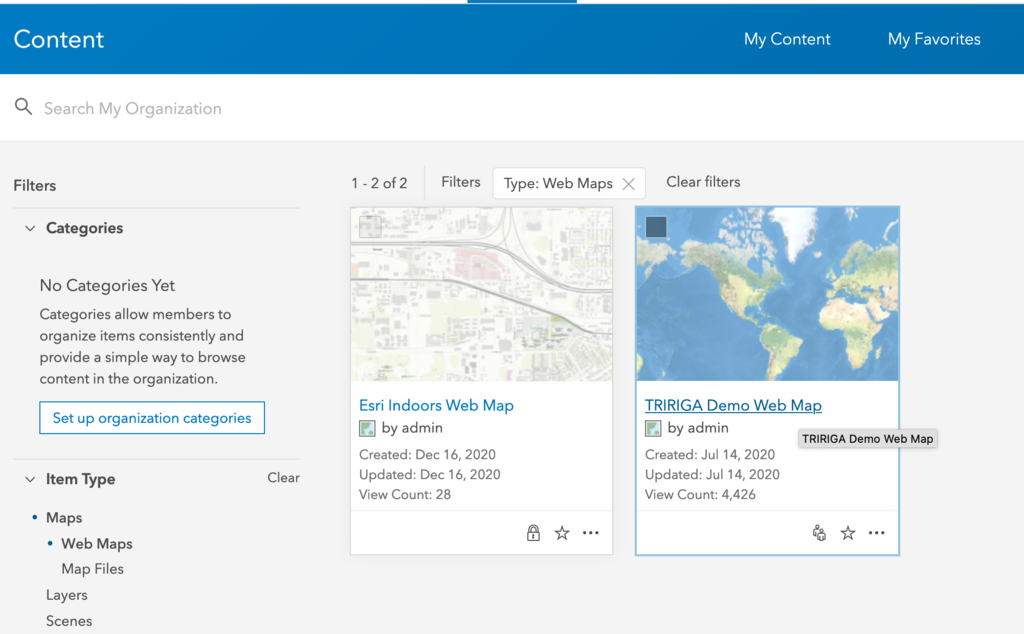Viewport: 1024px width, 634px height.
Task: Collapse the Item Type filter section
Action: click(x=30, y=479)
